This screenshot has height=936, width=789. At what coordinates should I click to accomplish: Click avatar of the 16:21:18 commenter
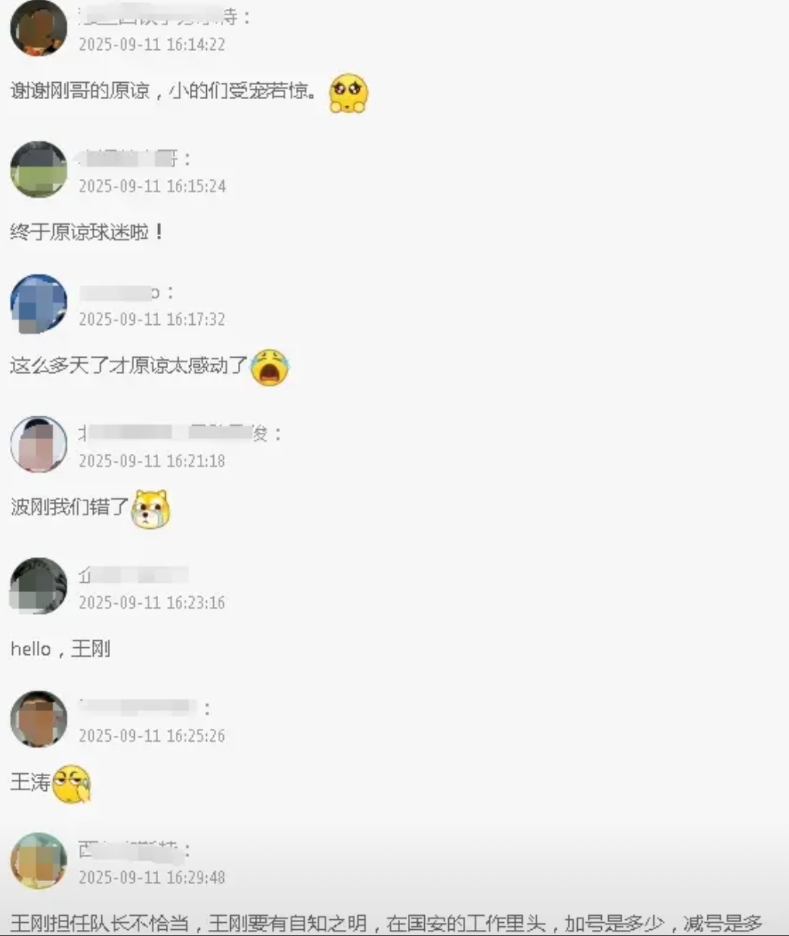39,445
